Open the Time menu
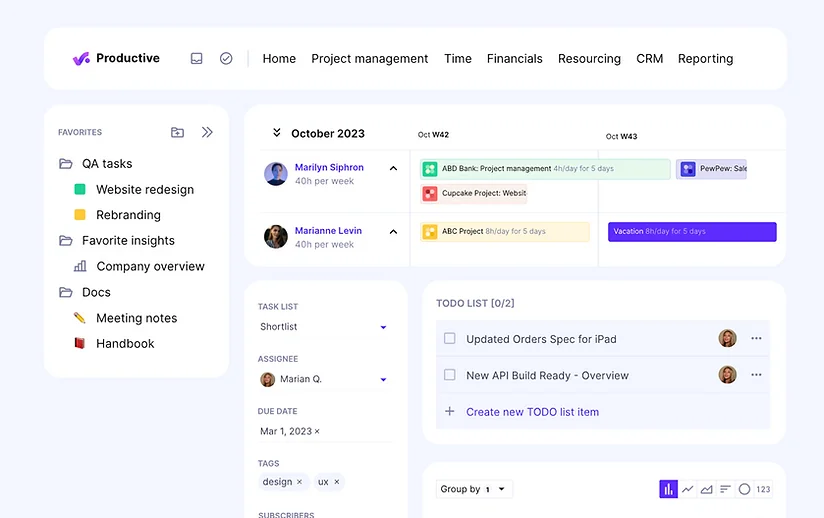The image size is (824, 518). pyautogui.click(x=458, y=59)
